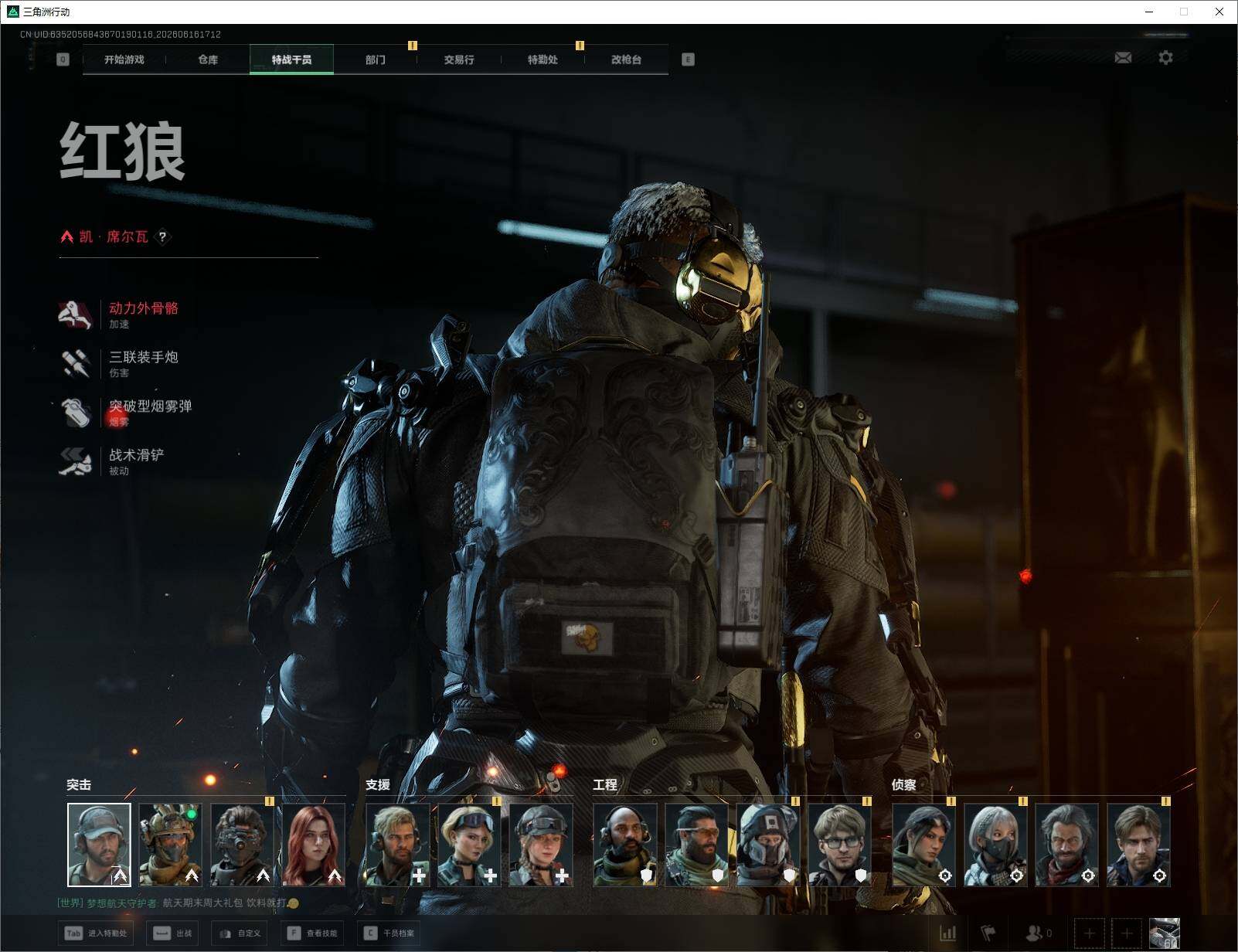The width and height of the screenshot is (1238, 952).
Task: Click the 侦察 class heading
Action: point(904,784)
